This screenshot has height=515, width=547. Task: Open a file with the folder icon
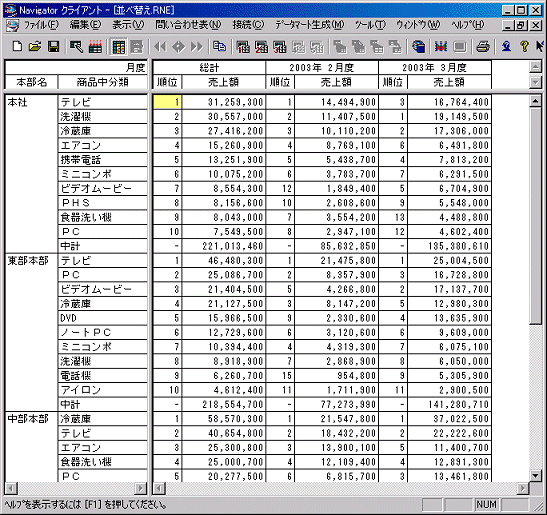click(35, 46)
